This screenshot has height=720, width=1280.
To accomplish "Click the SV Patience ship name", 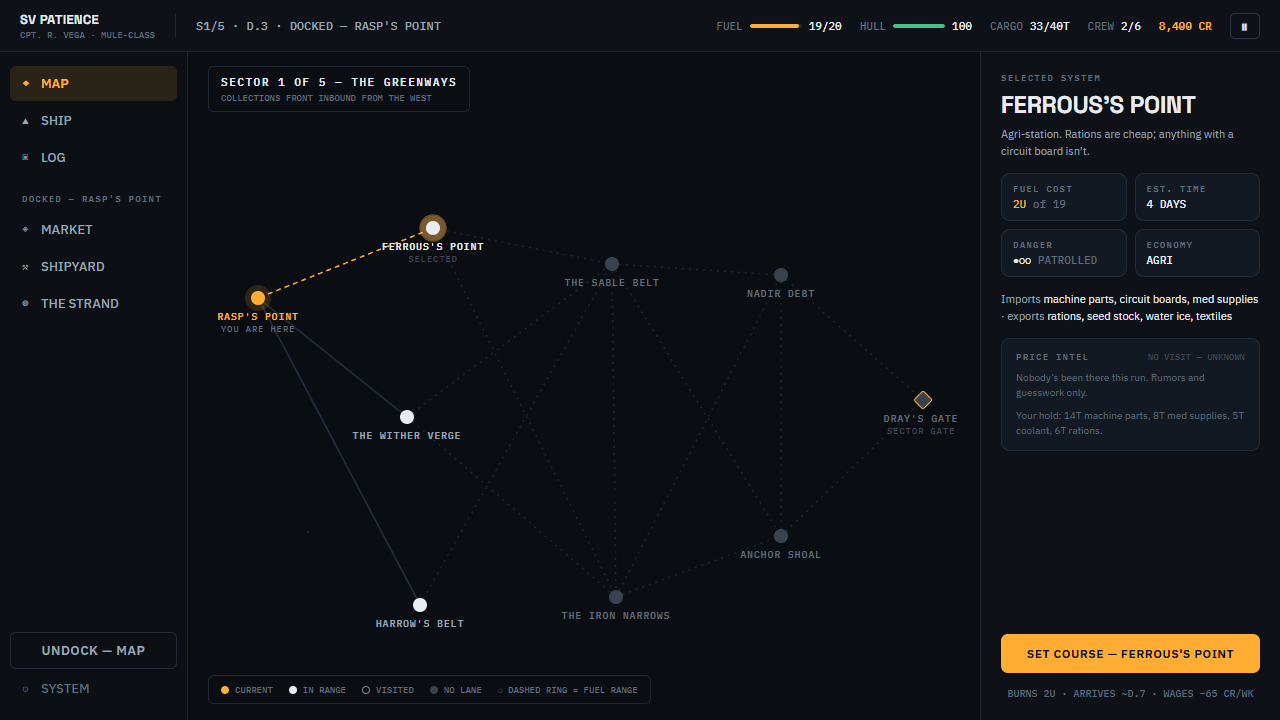I will point(59,20).
